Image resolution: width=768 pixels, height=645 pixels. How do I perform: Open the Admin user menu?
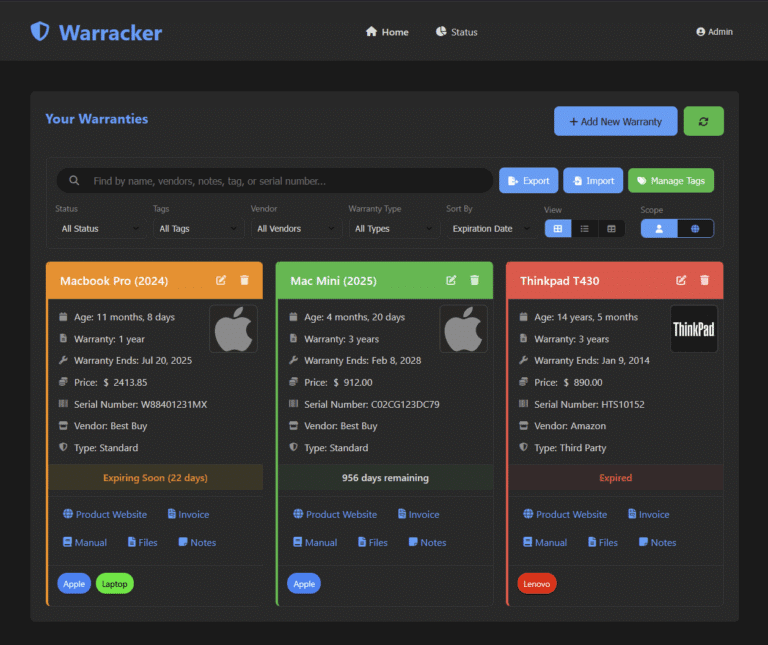[x=715, y=32]
